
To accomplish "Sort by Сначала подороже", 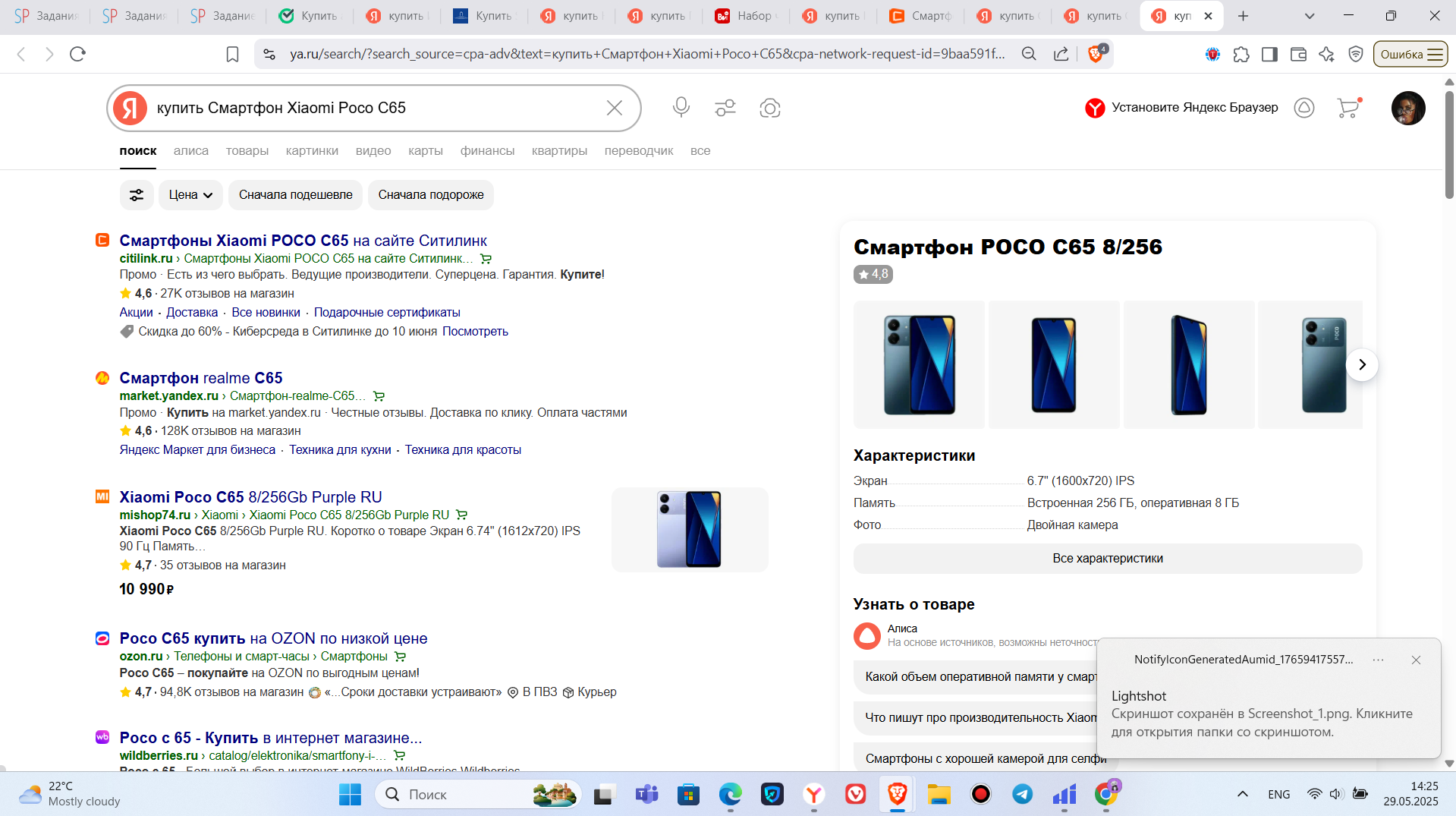I will click(431, 195).
